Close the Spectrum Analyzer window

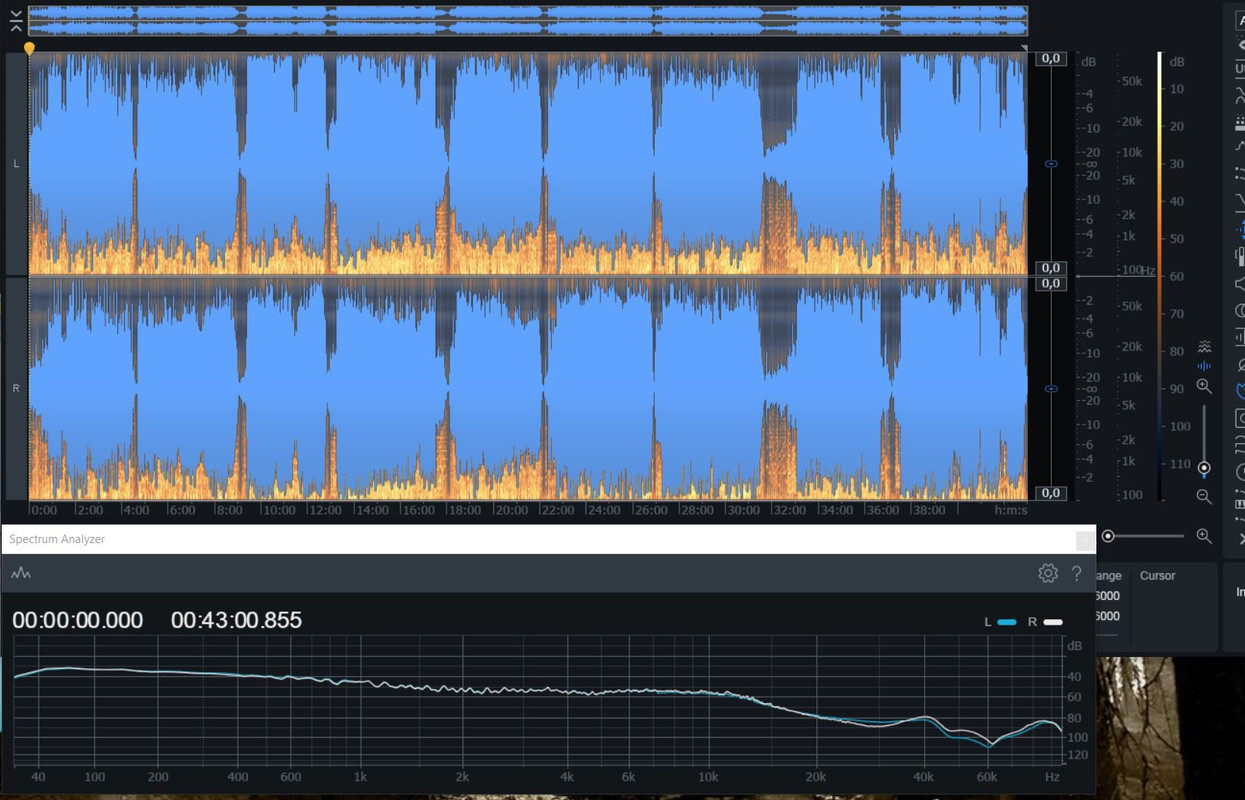(1085, 540)
